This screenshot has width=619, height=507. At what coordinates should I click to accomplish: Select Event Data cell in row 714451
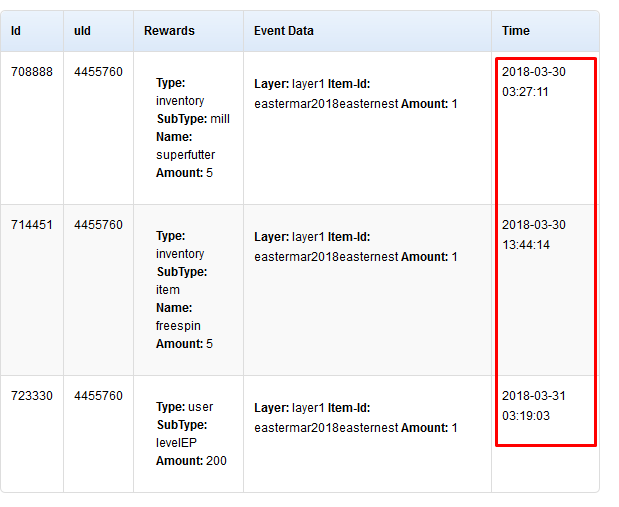356,247
